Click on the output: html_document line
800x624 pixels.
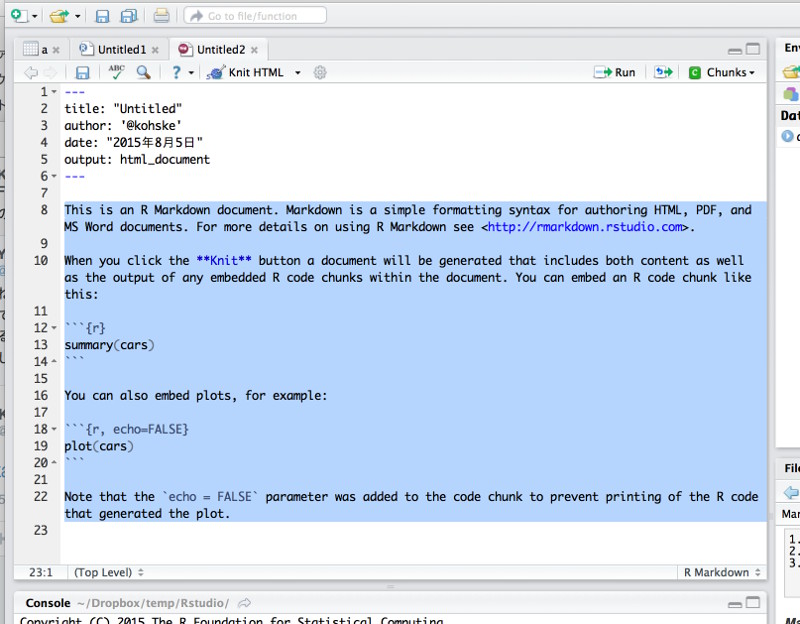(x=137, y=159)
